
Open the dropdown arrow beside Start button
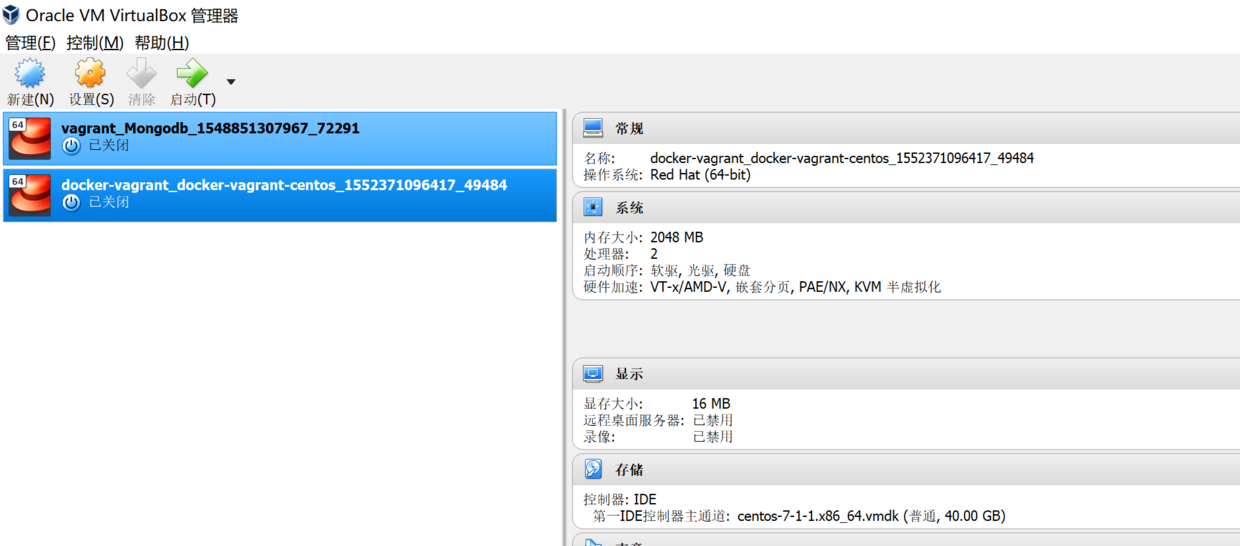pyautogui.click(x=231, y=82)
